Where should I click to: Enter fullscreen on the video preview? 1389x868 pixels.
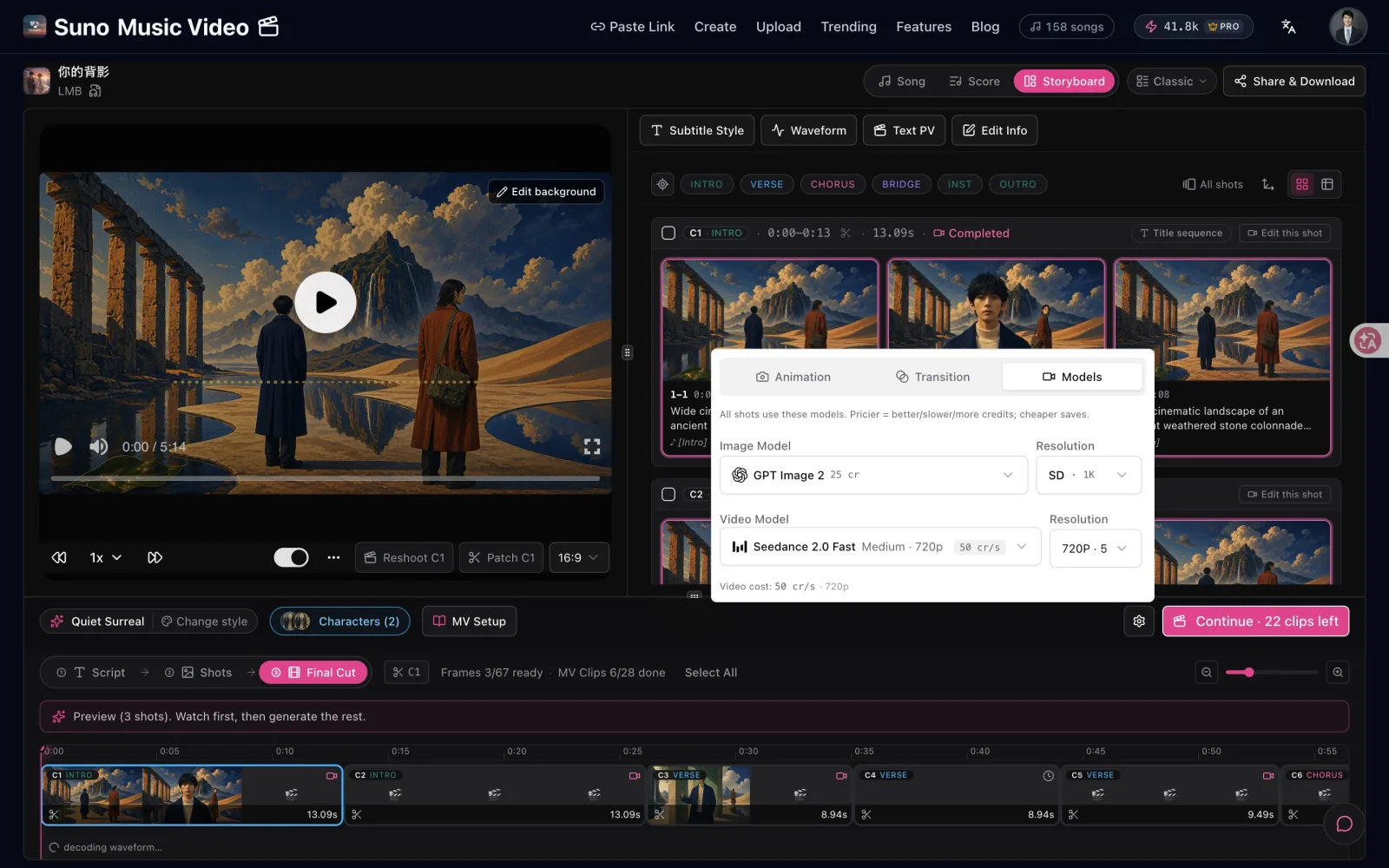point(592,446)
